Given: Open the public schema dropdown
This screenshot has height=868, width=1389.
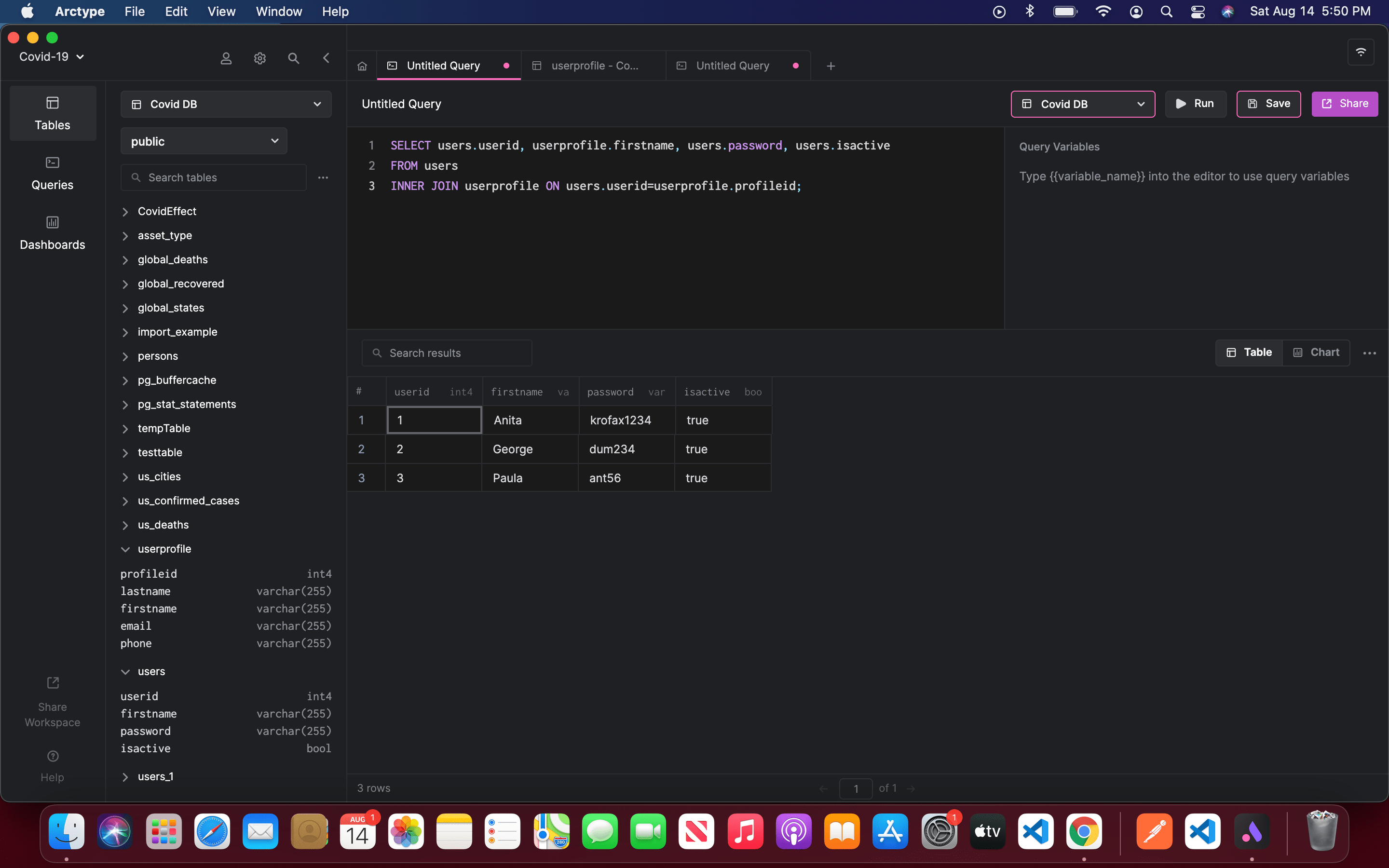Looking at the screenshot, I should coord(204,141).
